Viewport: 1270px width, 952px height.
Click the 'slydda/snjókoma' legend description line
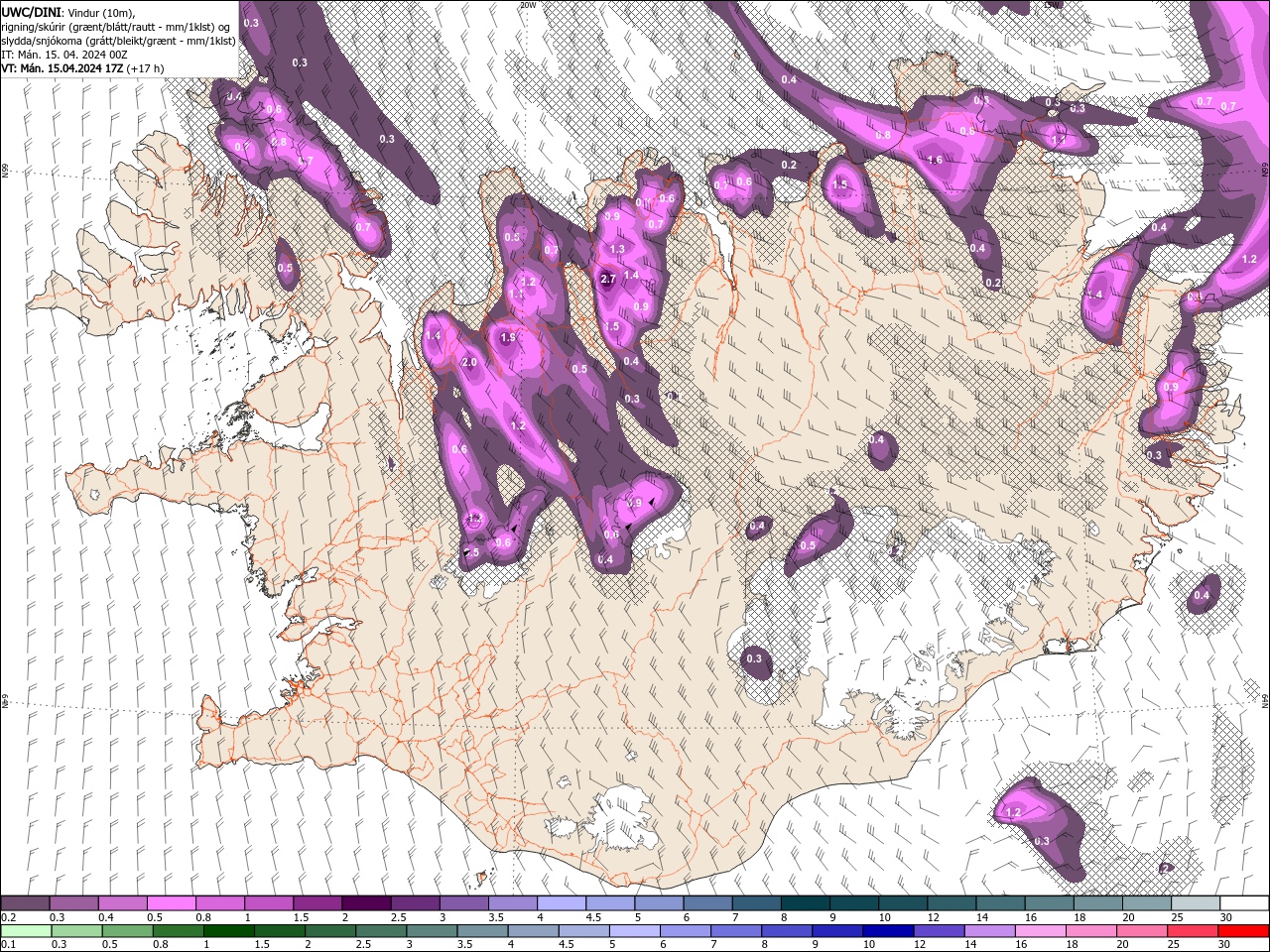point(118,40)
